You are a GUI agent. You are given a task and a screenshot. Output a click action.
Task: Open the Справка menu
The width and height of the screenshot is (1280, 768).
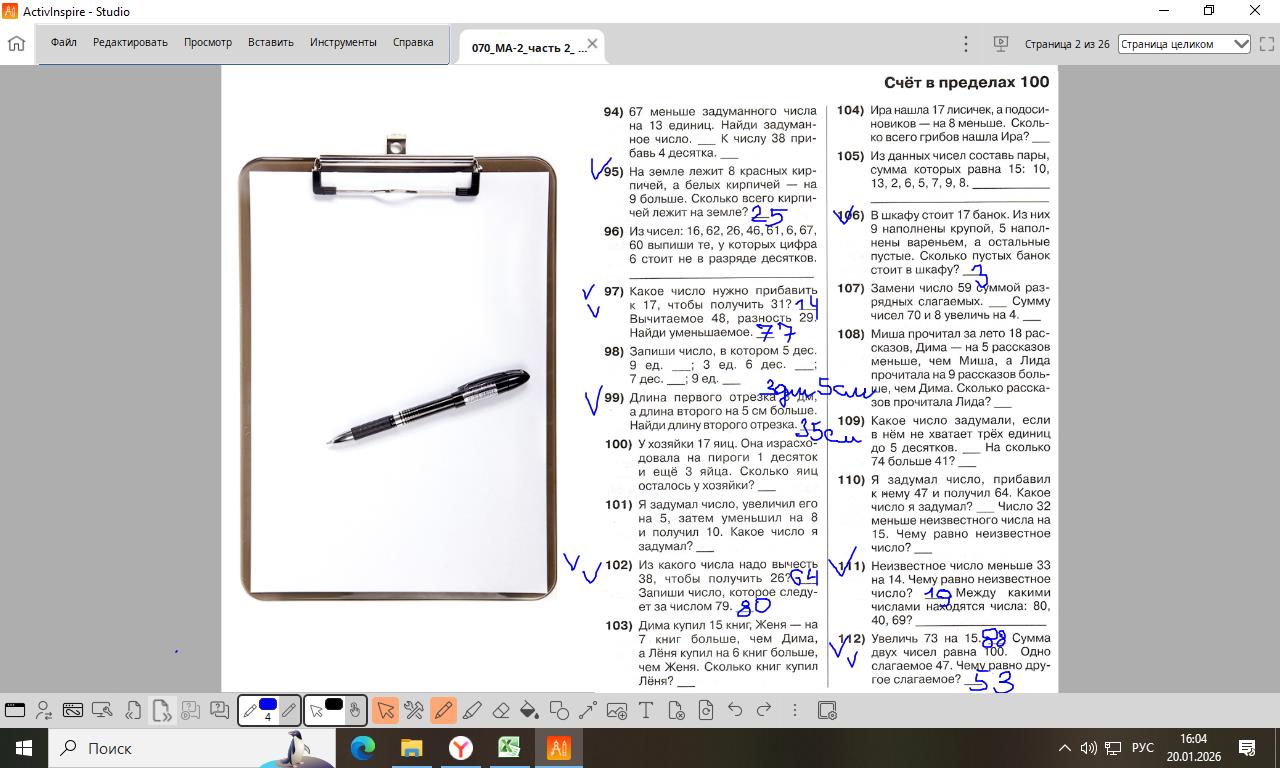[413, 43]
